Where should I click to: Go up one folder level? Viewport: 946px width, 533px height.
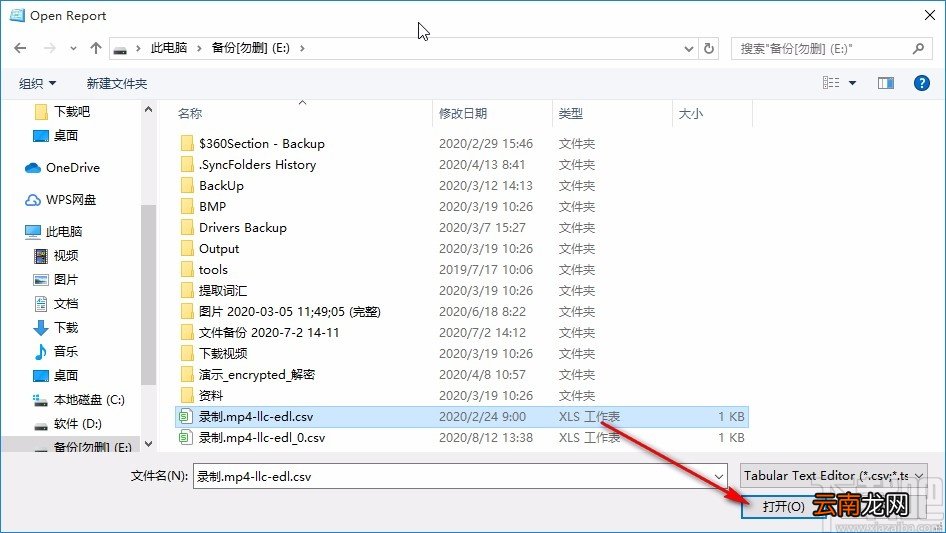point(95,48)
